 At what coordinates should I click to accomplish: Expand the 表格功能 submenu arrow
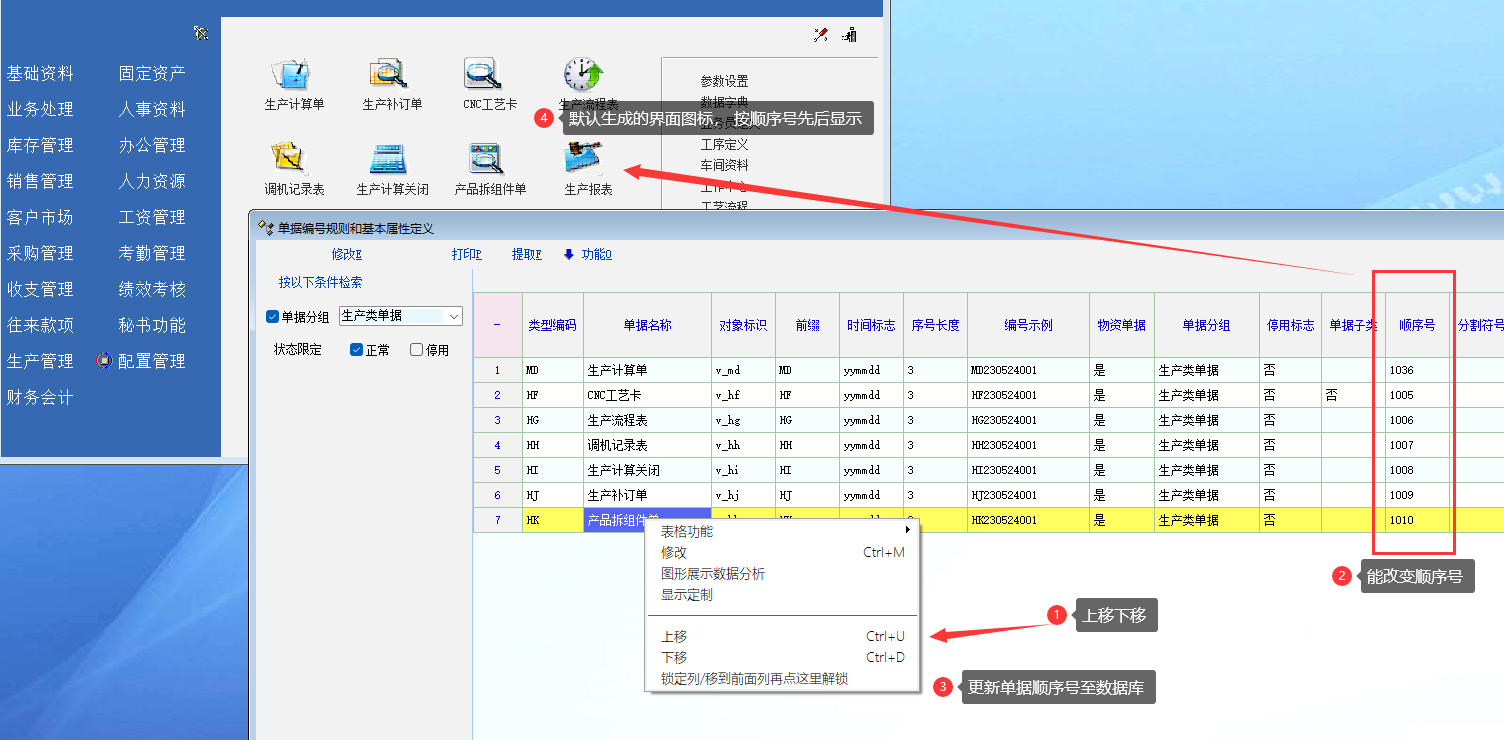pyautogui.click(x=908, y=530)
